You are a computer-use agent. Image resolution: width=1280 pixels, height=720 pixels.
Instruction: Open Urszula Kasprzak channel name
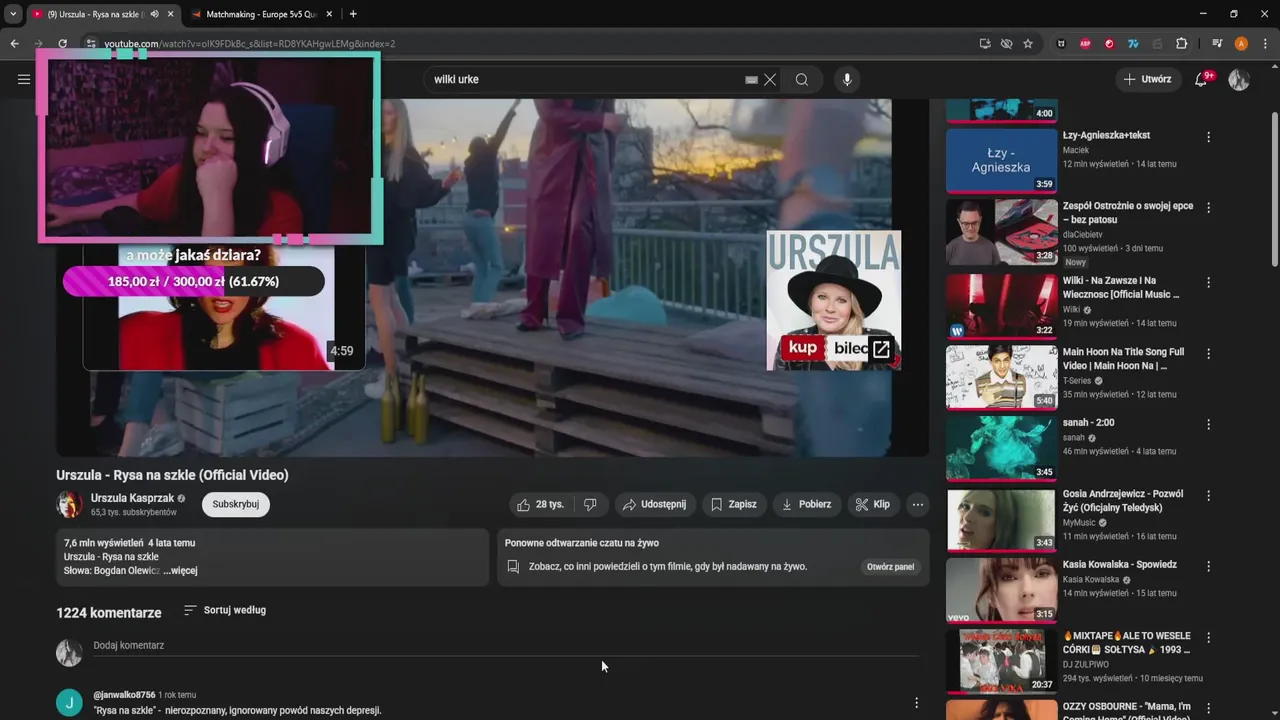tap(132, 498)
